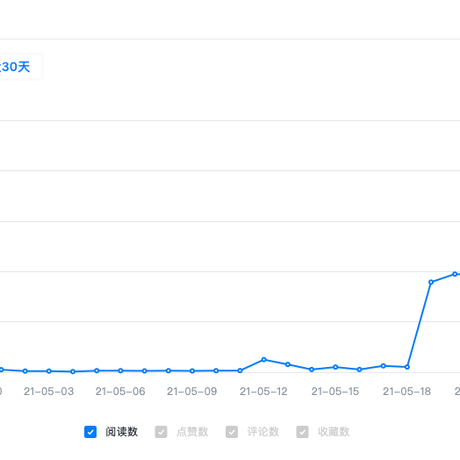Click the 21-05-12 x-axis date label

click(x=263, y=391)
